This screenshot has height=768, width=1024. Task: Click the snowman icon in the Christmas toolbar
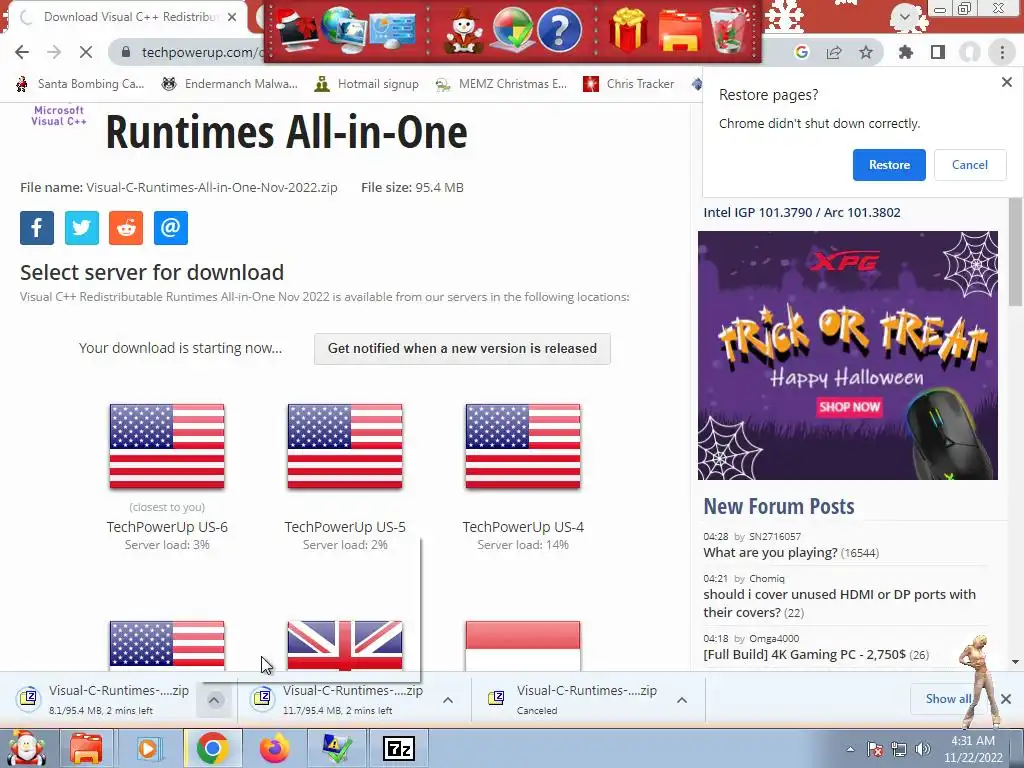click(464, 31)
